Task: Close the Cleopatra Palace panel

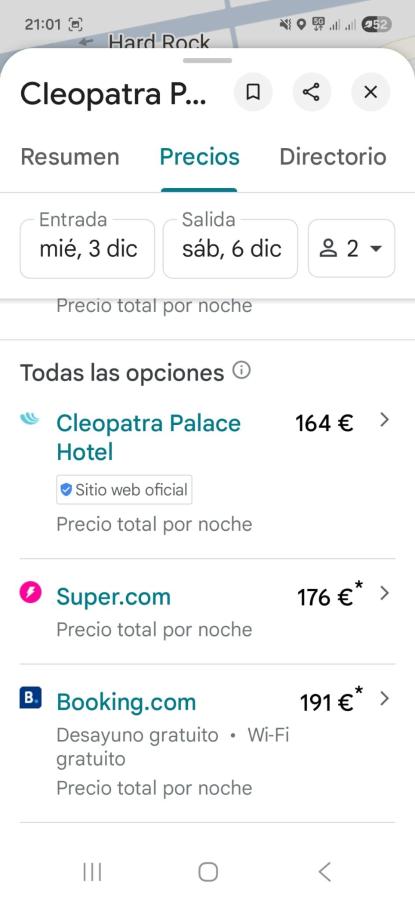Action: click(371, 92)
